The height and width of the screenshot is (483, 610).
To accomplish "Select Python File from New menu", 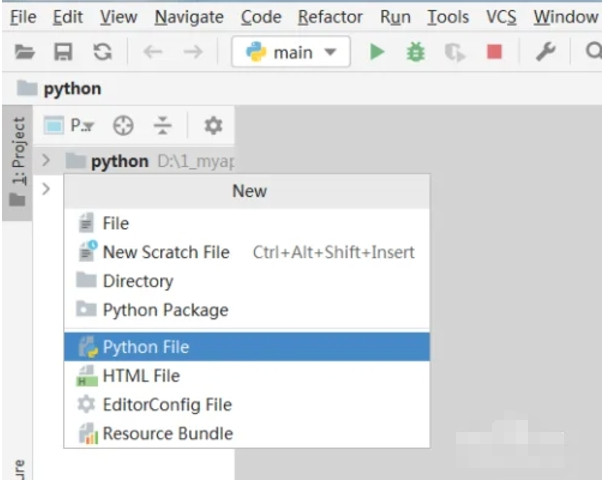I will (x=146, y=347).
